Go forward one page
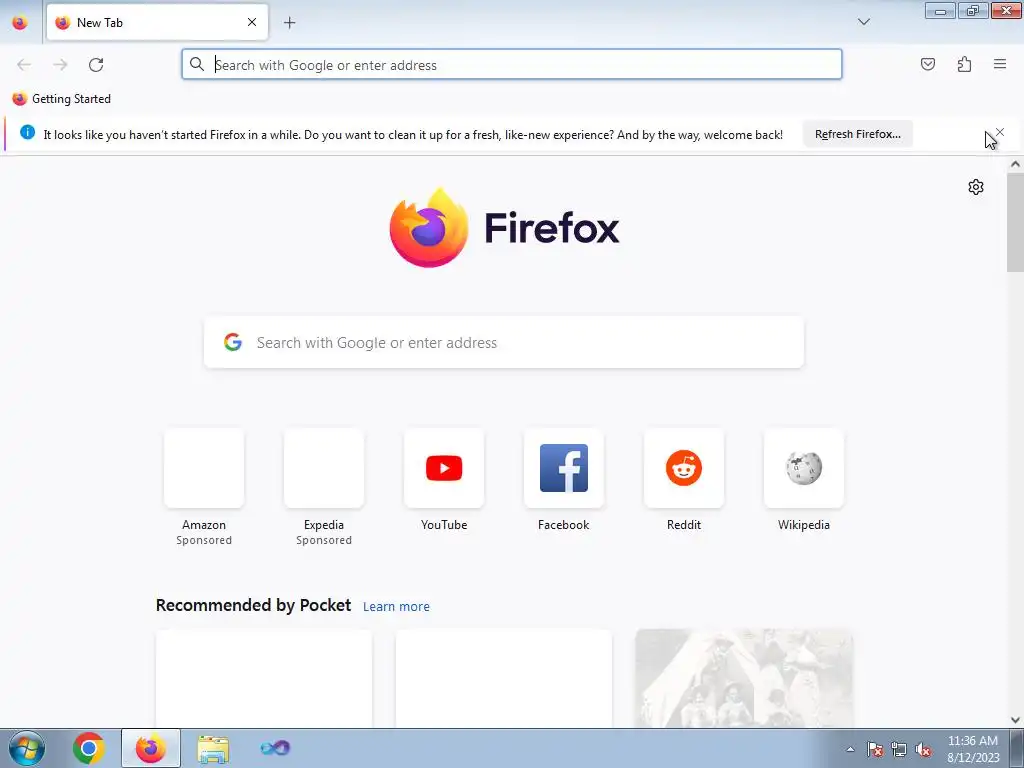 point(60,65)
